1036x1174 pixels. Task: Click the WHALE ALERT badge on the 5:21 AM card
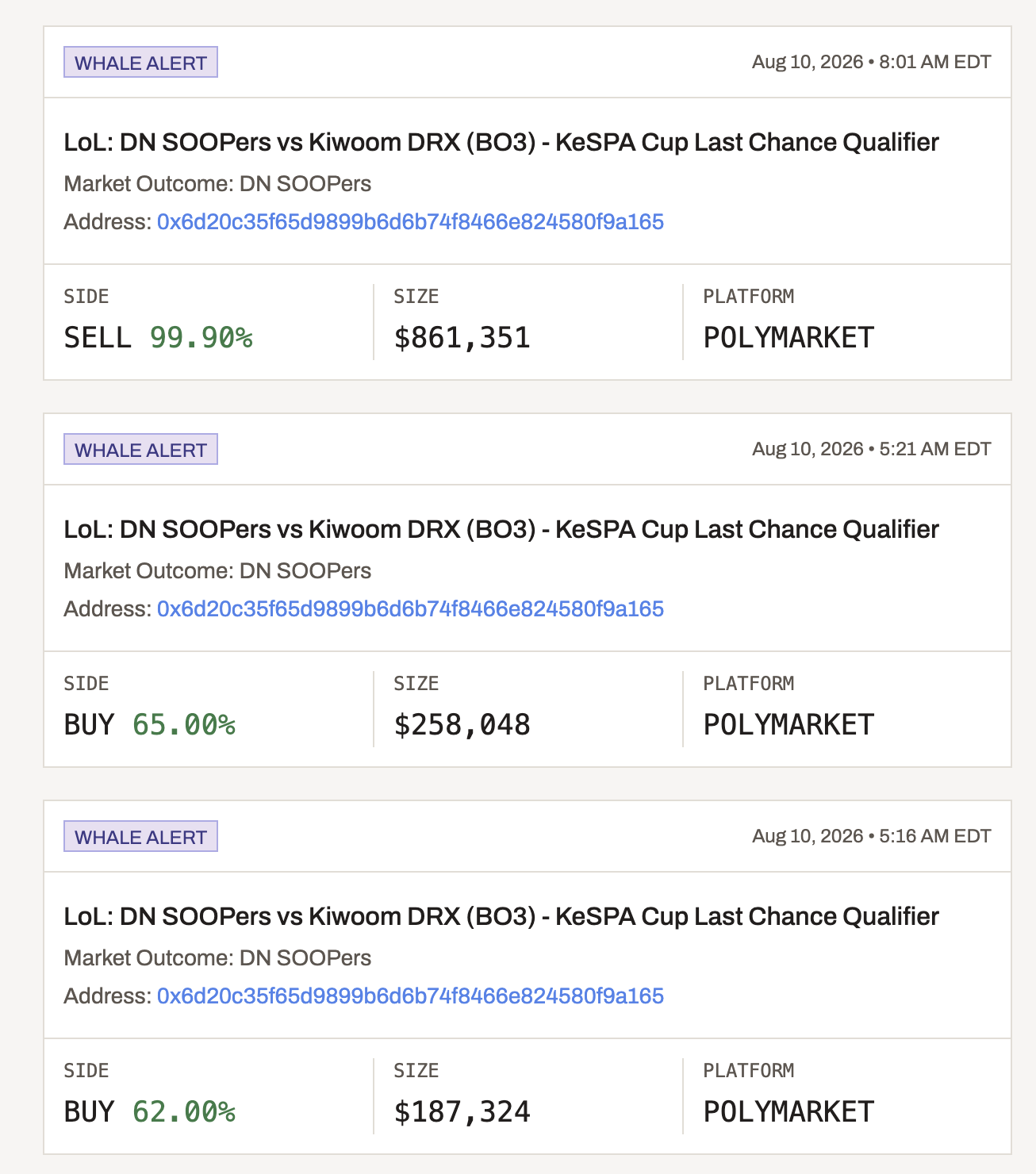pyautogui.click(x=140, y=450)
